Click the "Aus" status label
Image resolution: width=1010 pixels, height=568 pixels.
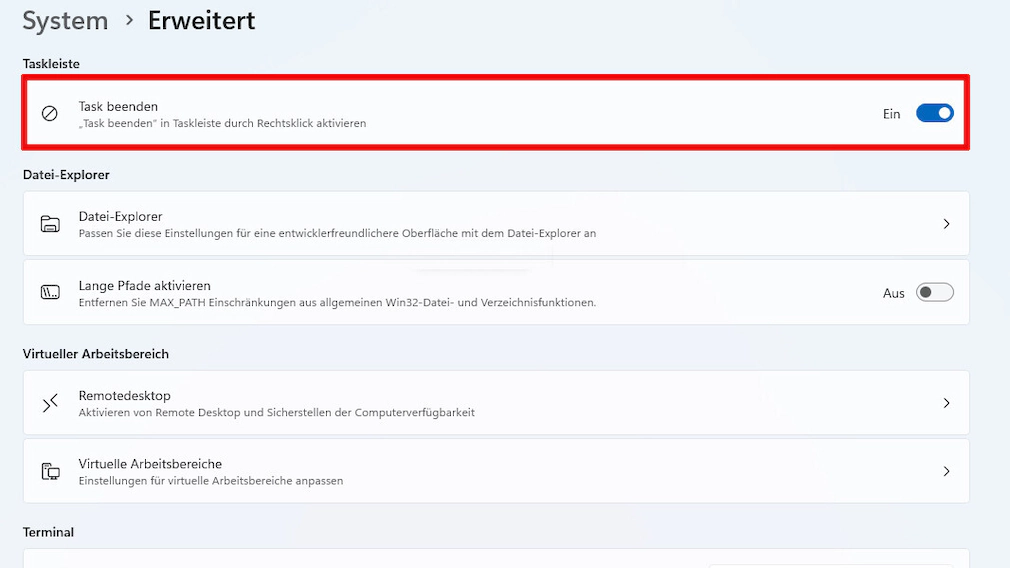click(x=893, y=293)
